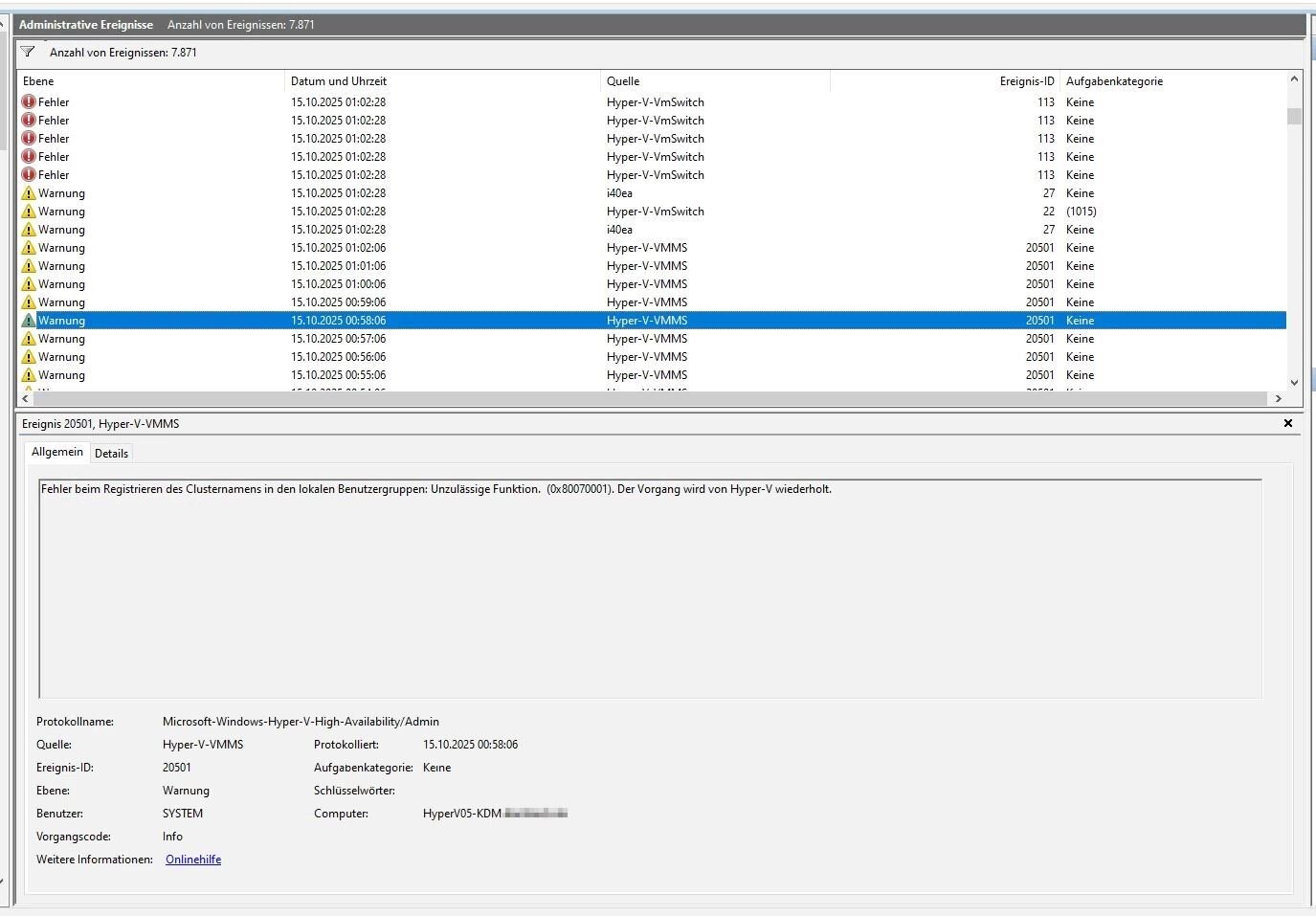Click the error icon of the first Fehler row
This screenshot has height=916, width=1316.
point(29,102)
